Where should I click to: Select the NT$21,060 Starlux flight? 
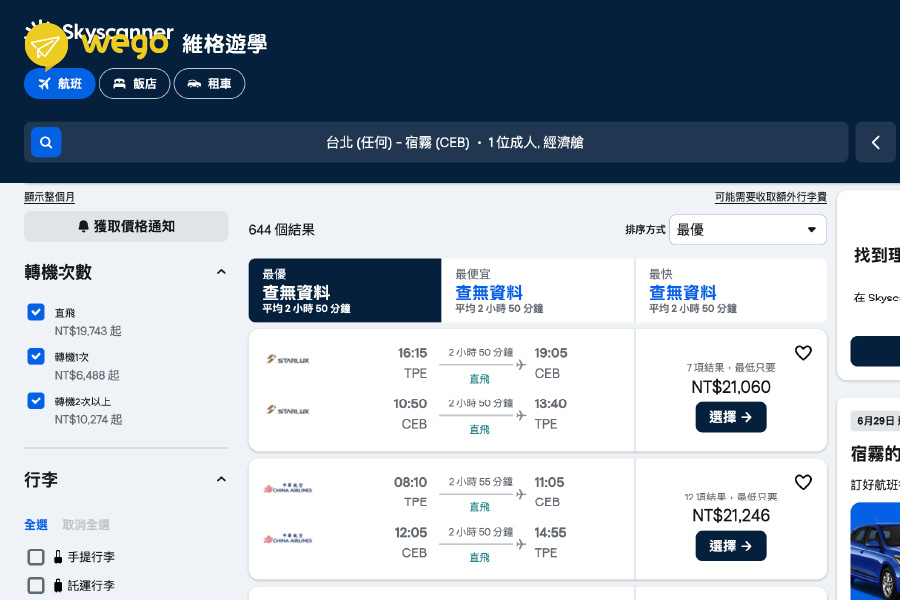tap(730, 417)
